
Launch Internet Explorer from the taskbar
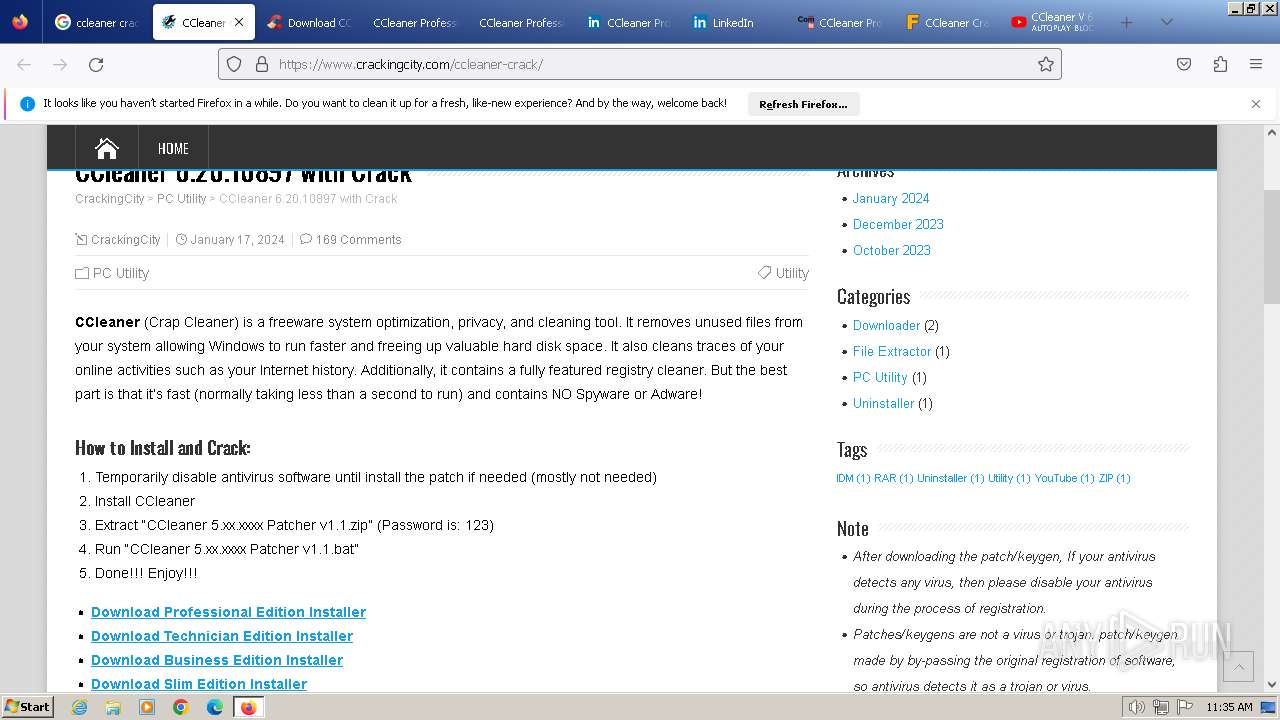tap(79, 707)
